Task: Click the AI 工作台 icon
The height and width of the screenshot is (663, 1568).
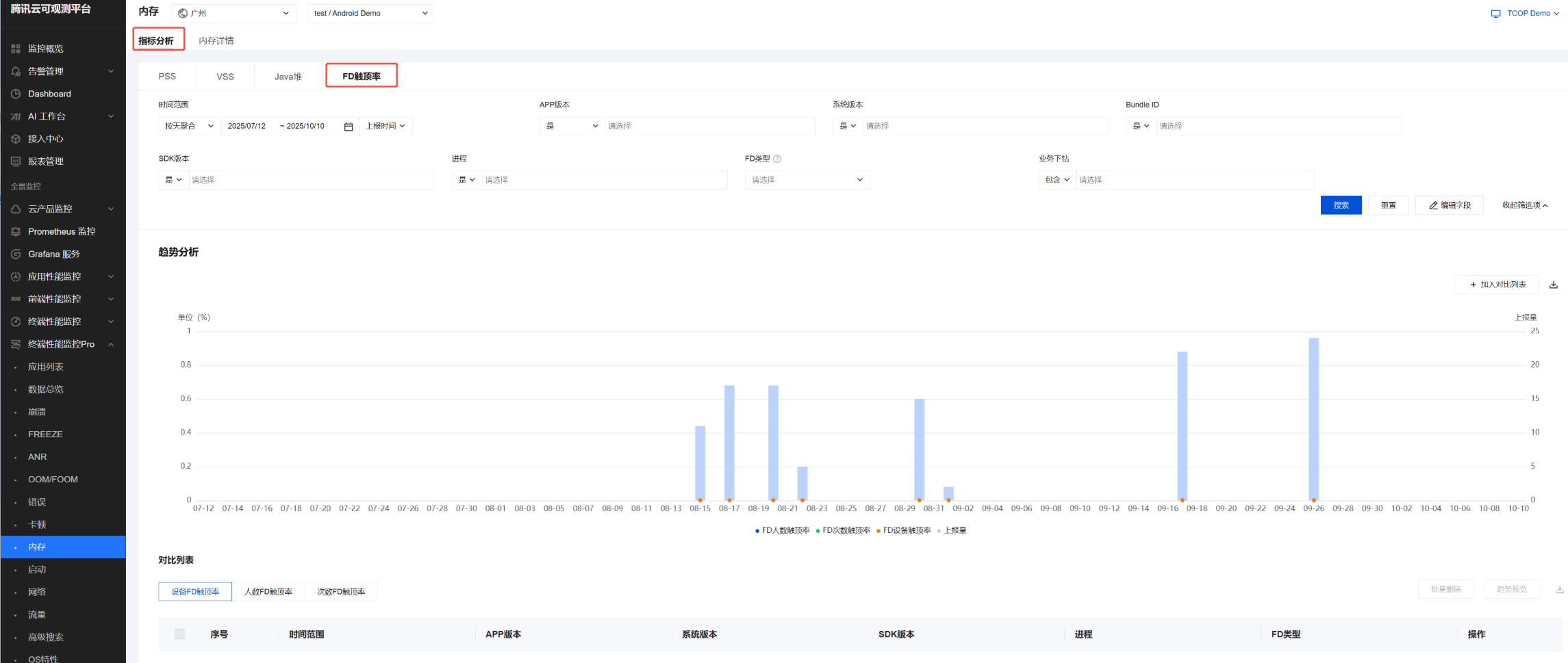Action: pyautogui.click(x=16, y=116)
